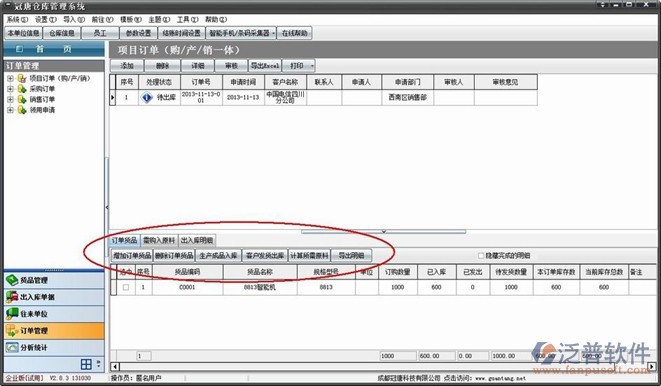
Task: Switch to the 出入库明细 tab
Action: [197, 240]
